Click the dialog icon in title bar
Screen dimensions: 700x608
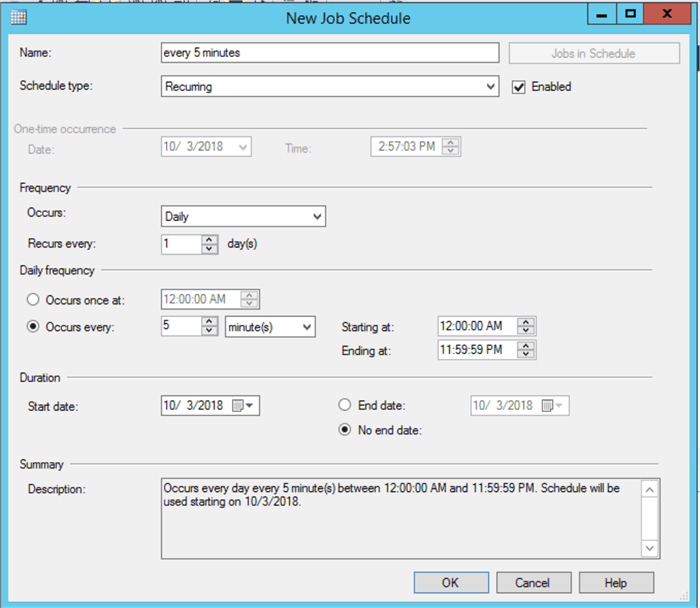click(18, 17)
